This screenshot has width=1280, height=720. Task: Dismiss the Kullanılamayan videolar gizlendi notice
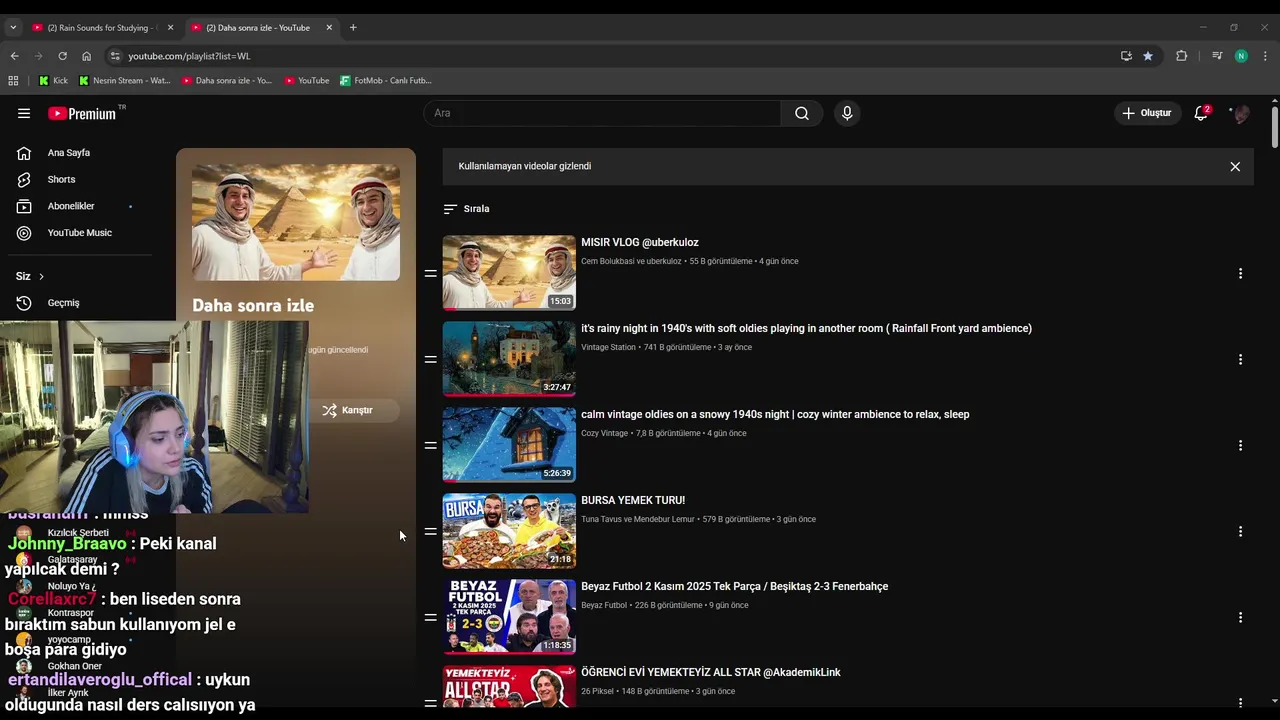point(1235,167)
